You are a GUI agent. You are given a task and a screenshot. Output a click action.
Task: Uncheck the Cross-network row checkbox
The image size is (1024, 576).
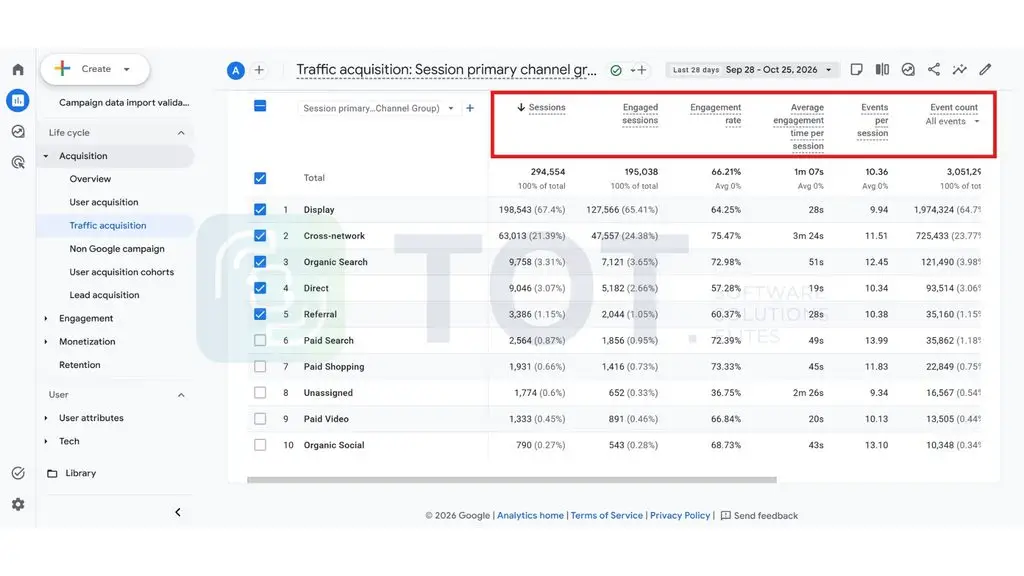pyautogui.click(x=260, y=236)
